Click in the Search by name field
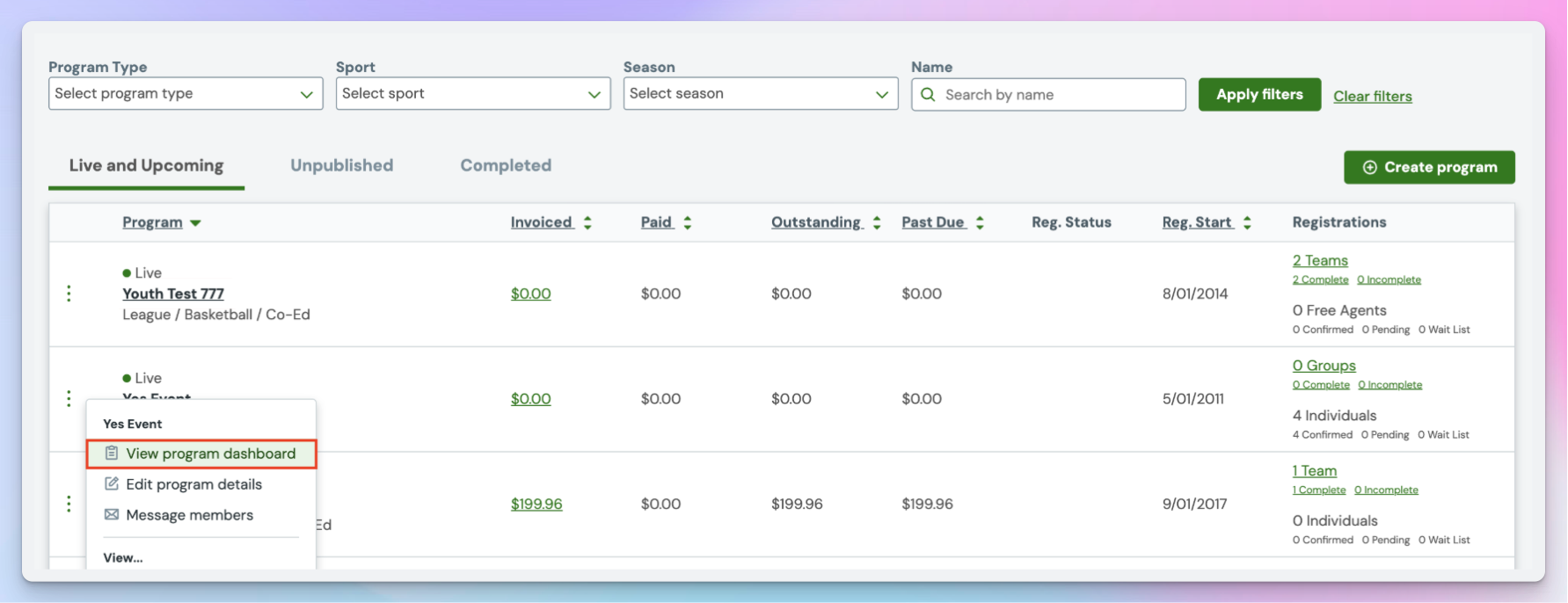 (x=1048, y=94)
